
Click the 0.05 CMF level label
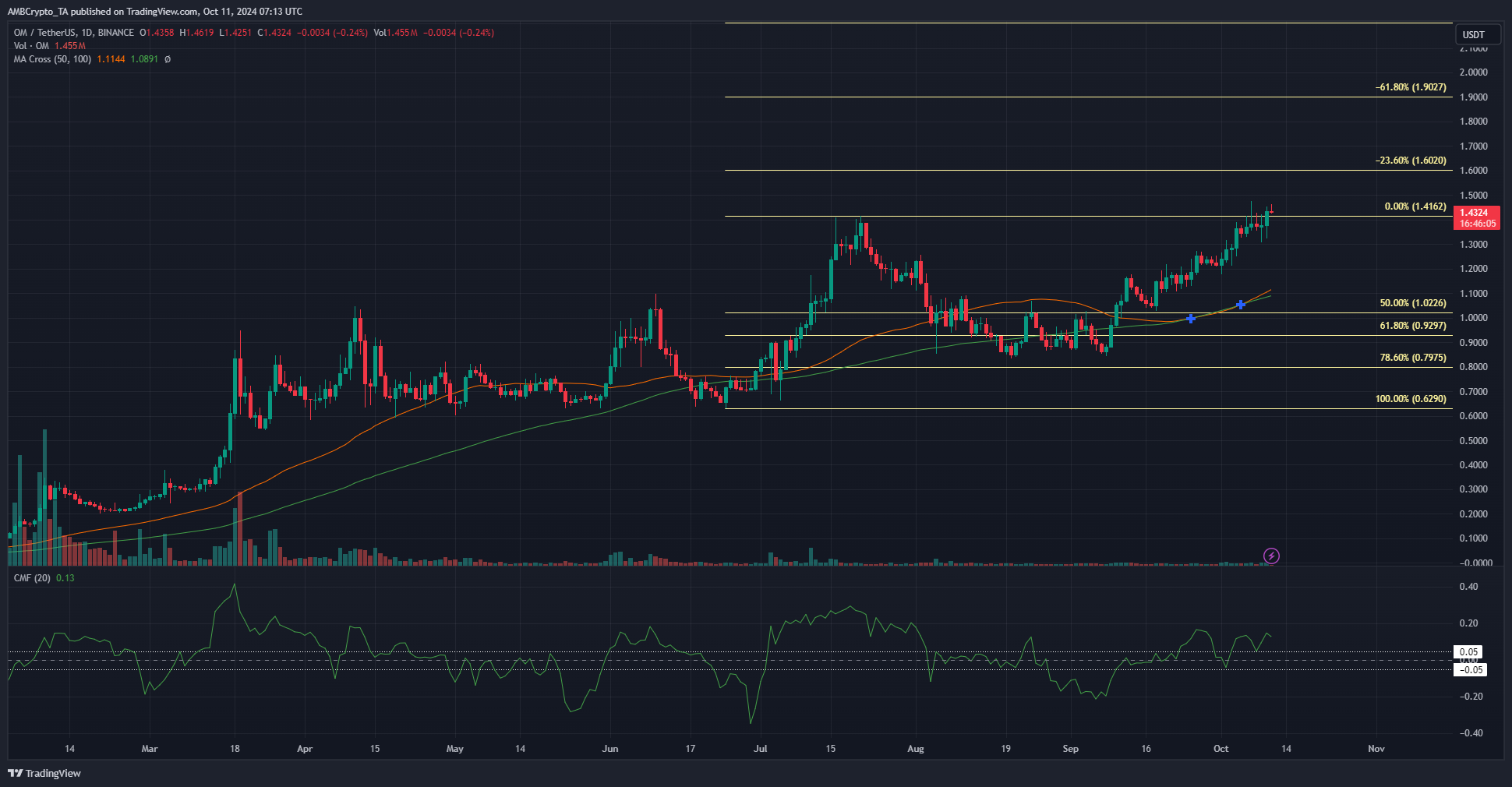[1469, 652]
